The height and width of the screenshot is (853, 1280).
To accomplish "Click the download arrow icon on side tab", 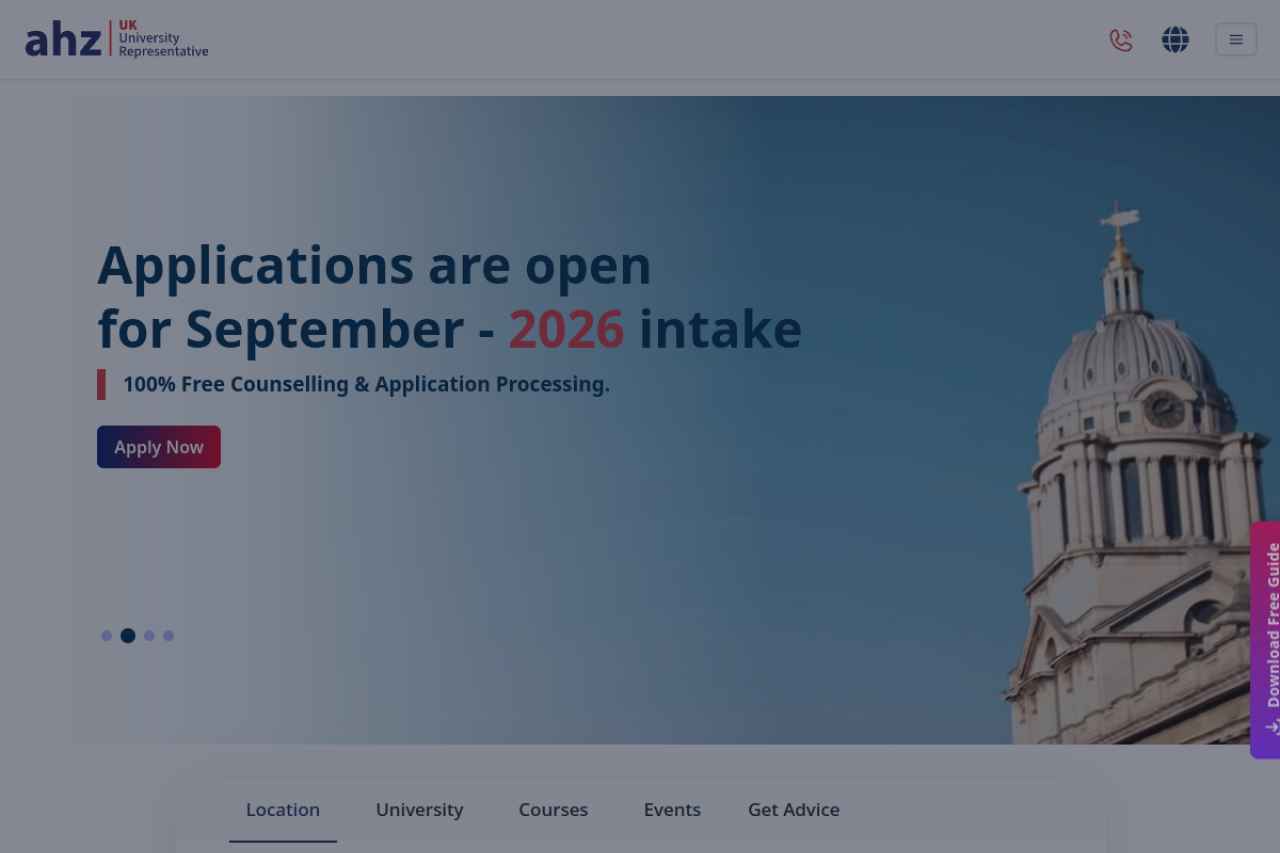I will coord(1272,727).
